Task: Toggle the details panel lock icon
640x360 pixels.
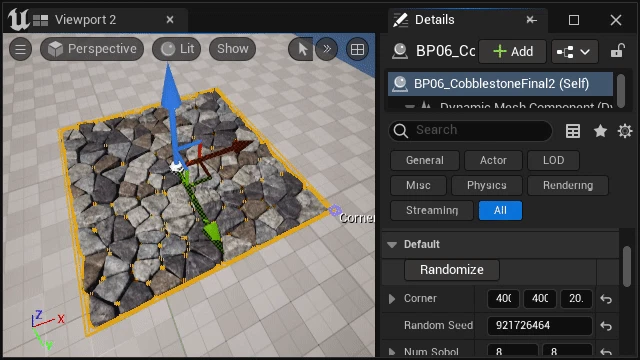Action: pyautogui.click(x=618, y=51)
